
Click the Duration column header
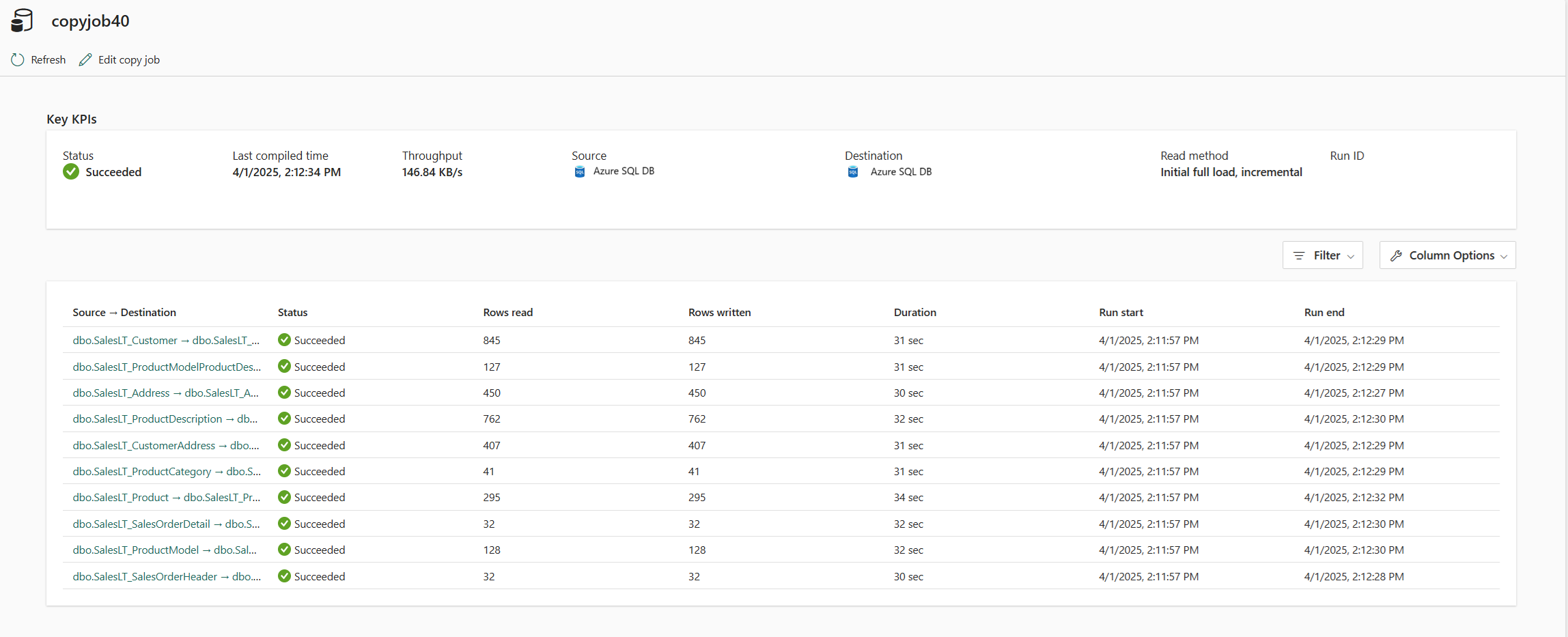tap(914, 312)
